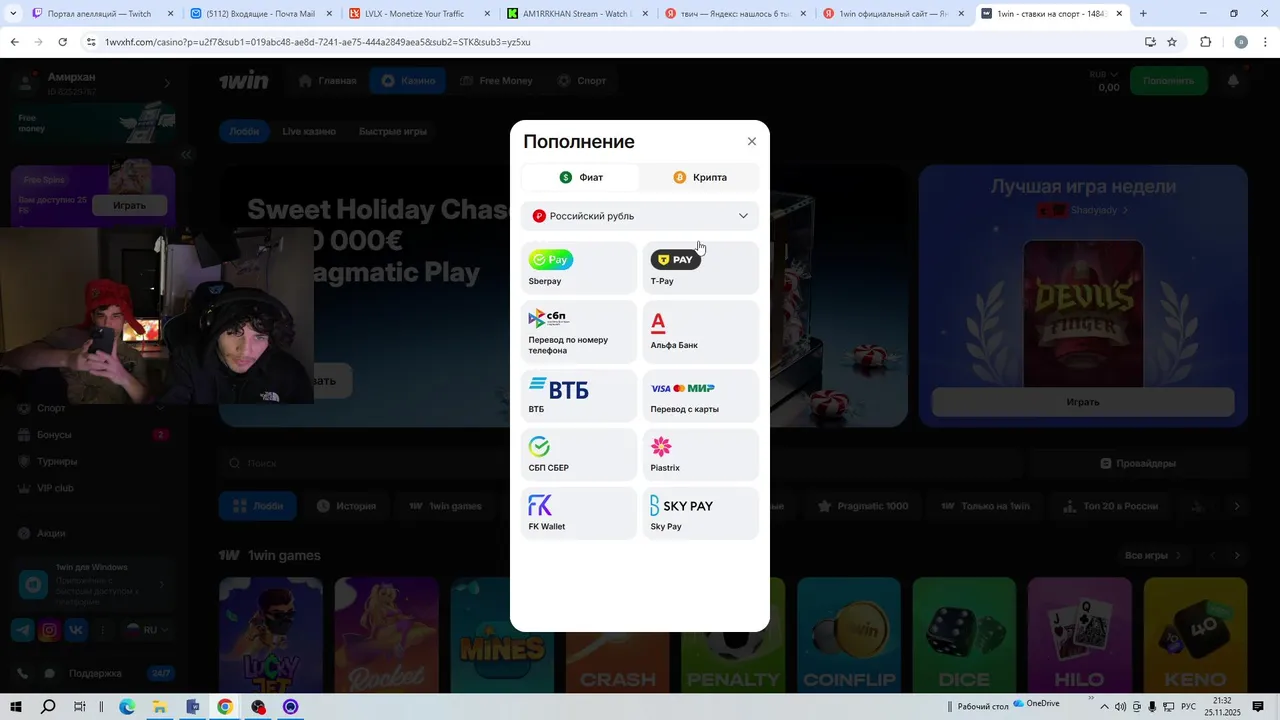Select СБП transfer by phone number
Screen dimensions: 1280x720
[579, 332]
